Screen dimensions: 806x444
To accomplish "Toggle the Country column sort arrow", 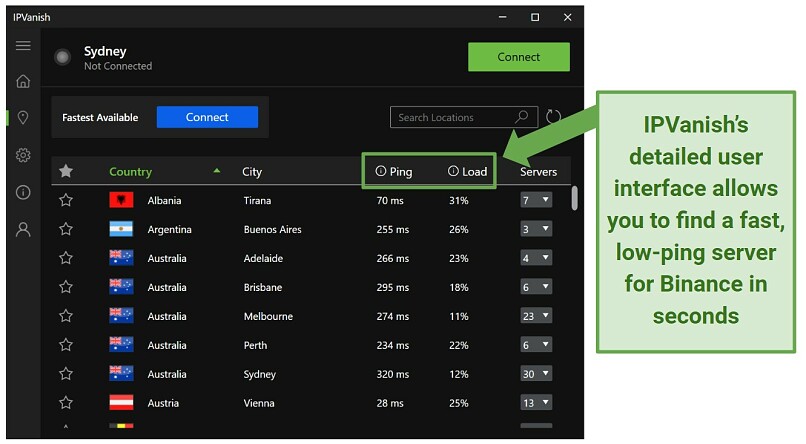I will click(217, 171).
